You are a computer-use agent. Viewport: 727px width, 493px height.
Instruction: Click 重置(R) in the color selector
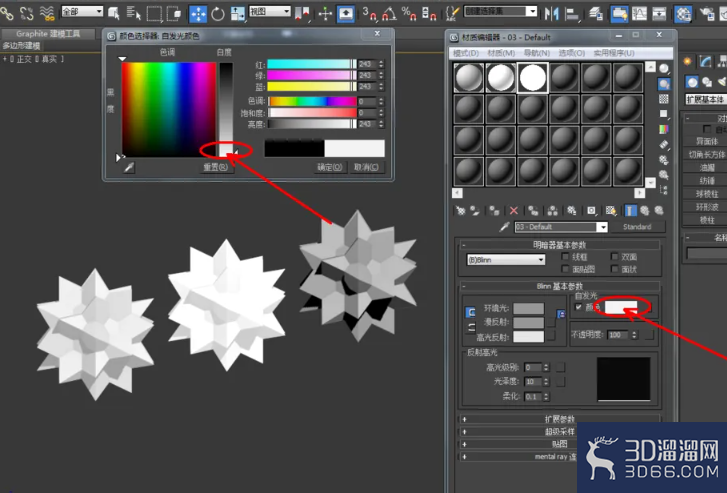click(216, 167)
